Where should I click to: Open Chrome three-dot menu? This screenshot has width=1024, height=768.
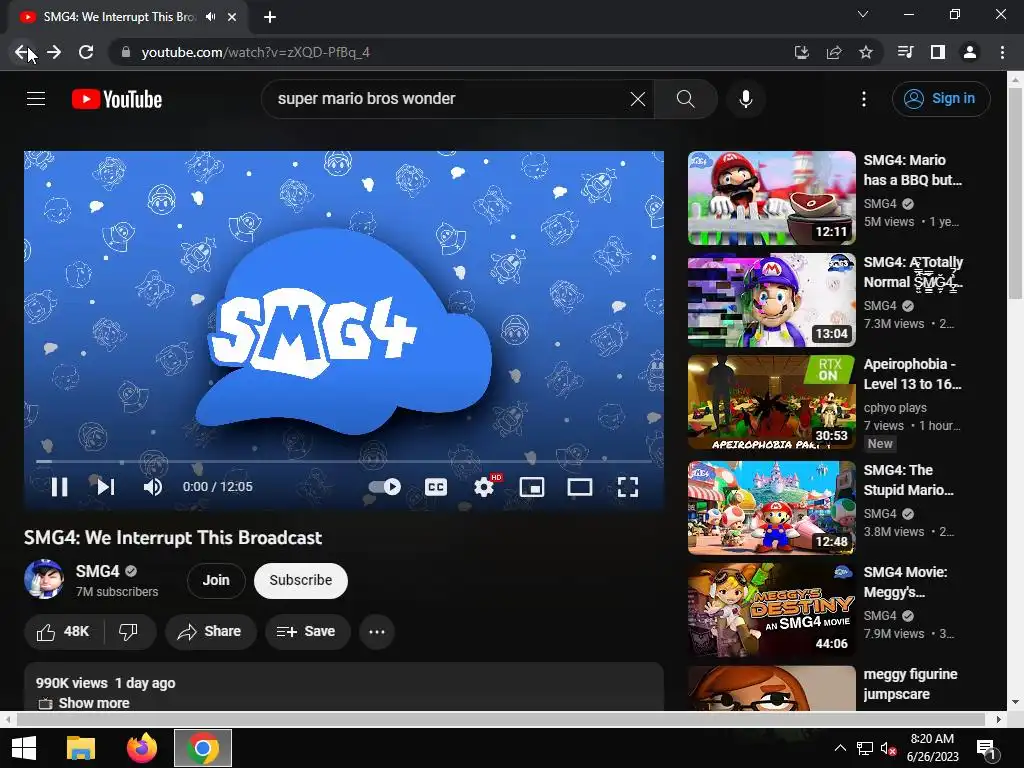point(1002,52)
